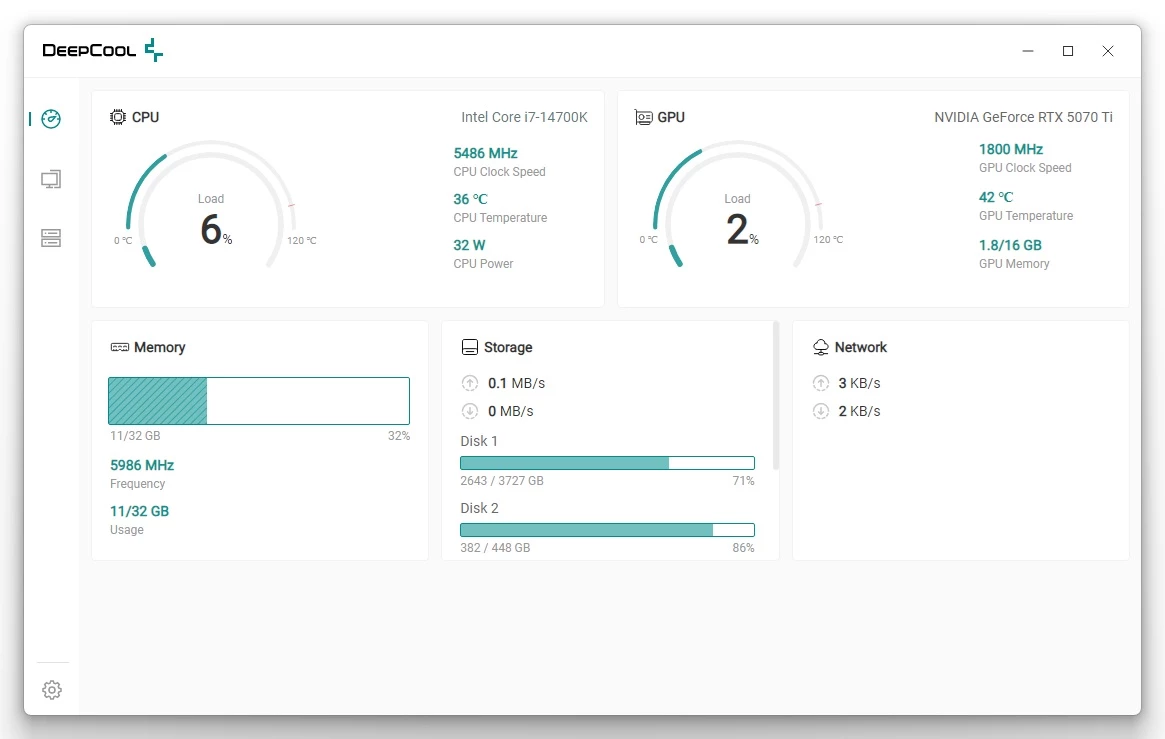Click the Storage drive icon
The width and height of the screenshot is (1165, 739).
(470, 347)
